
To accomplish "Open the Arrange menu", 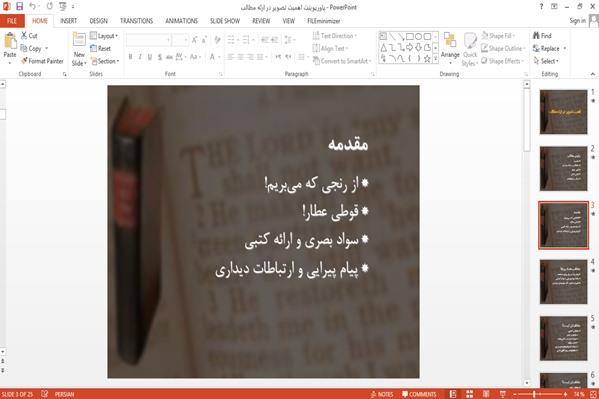I will [450, 48].
